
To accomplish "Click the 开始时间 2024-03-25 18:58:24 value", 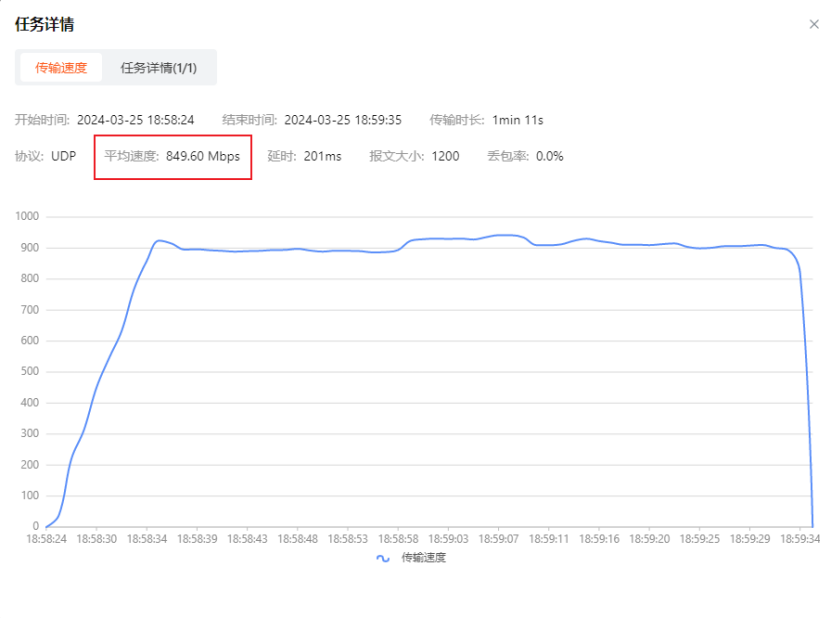I will (x=135, y=120).
